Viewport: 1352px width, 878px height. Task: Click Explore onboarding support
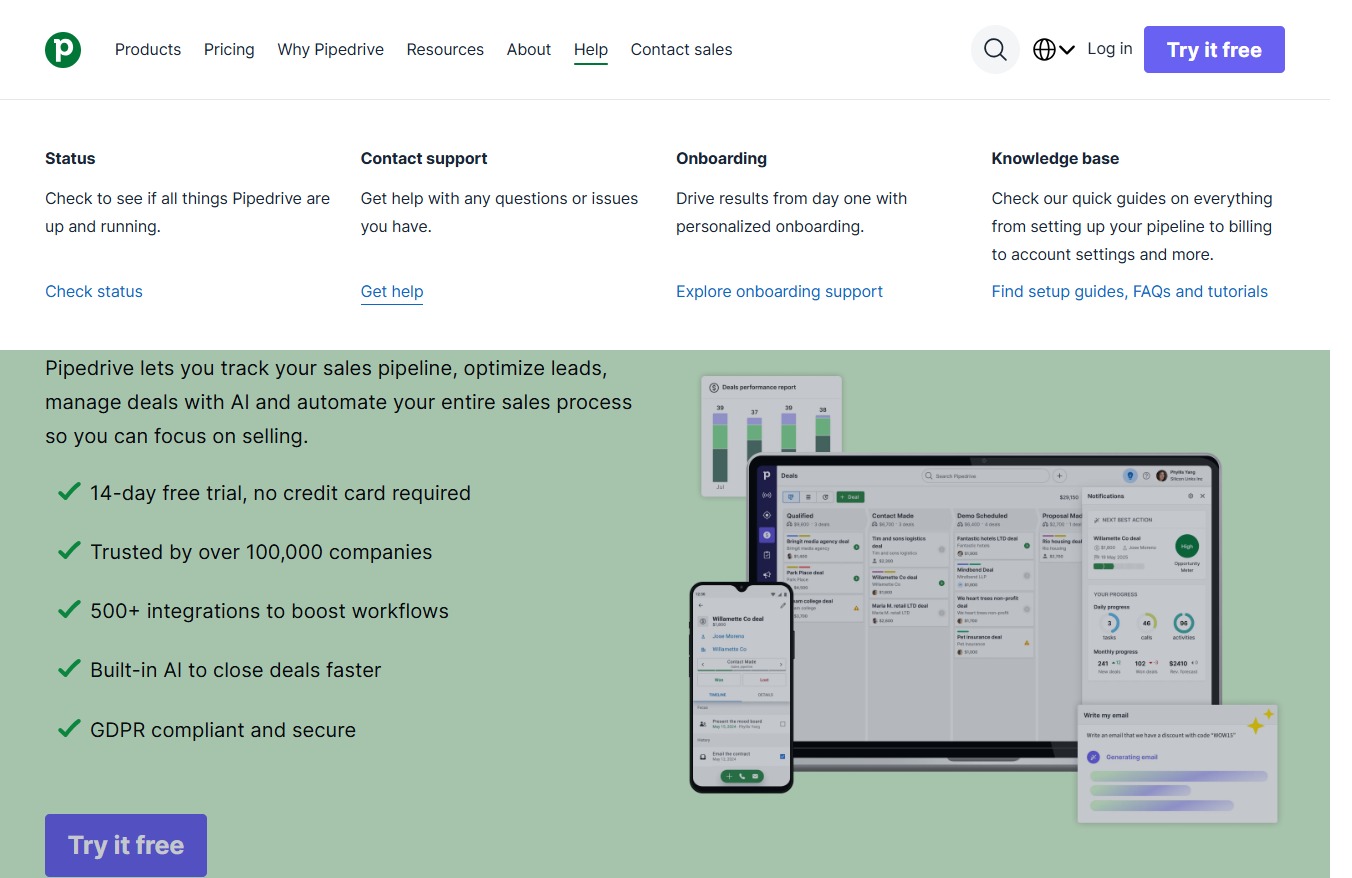click(x=780, y=291)
